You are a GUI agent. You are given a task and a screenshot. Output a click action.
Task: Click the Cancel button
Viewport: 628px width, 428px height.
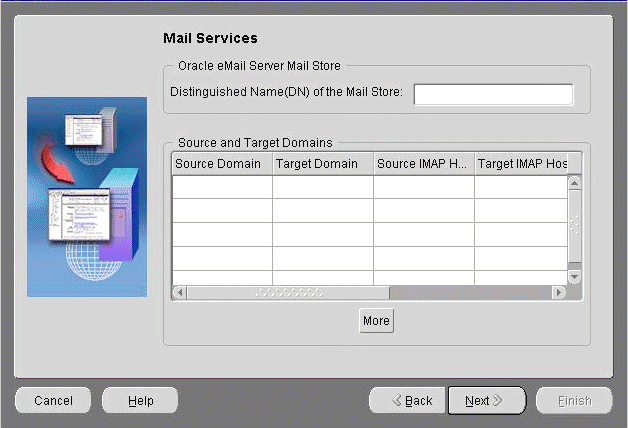(53, 400)
